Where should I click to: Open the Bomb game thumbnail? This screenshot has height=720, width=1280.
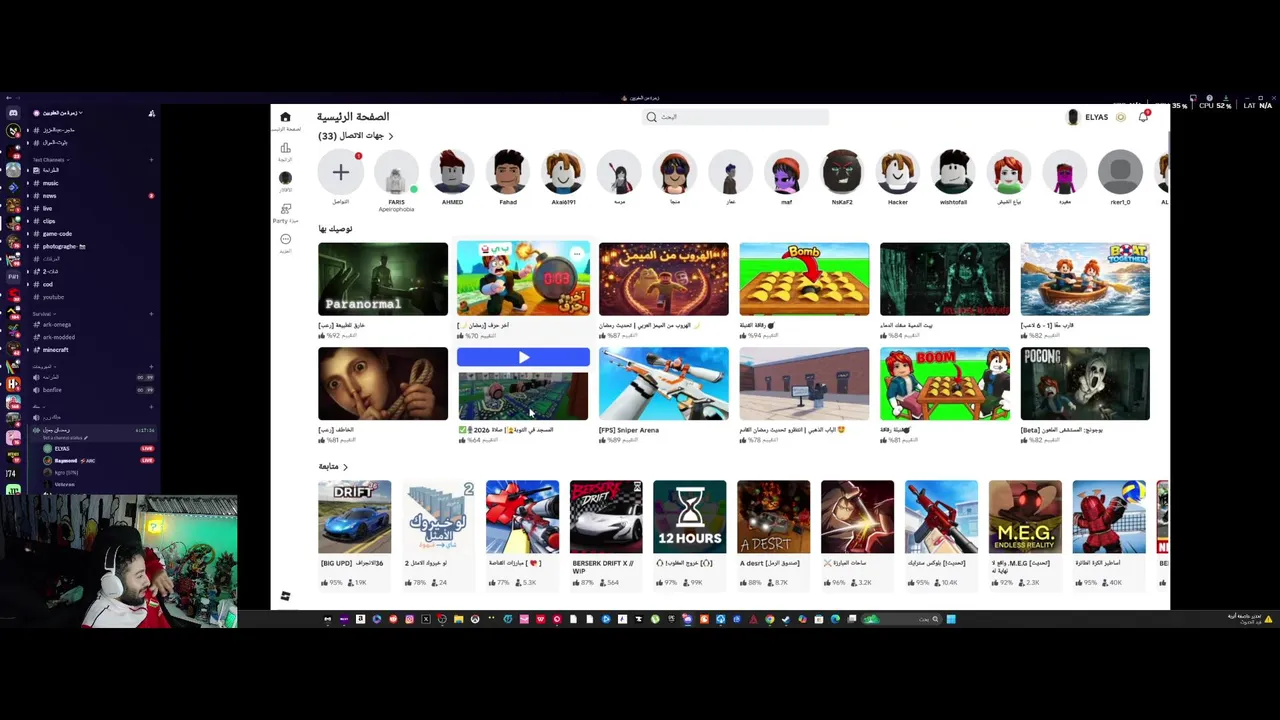pyautogui.click(x=804, y=279)
